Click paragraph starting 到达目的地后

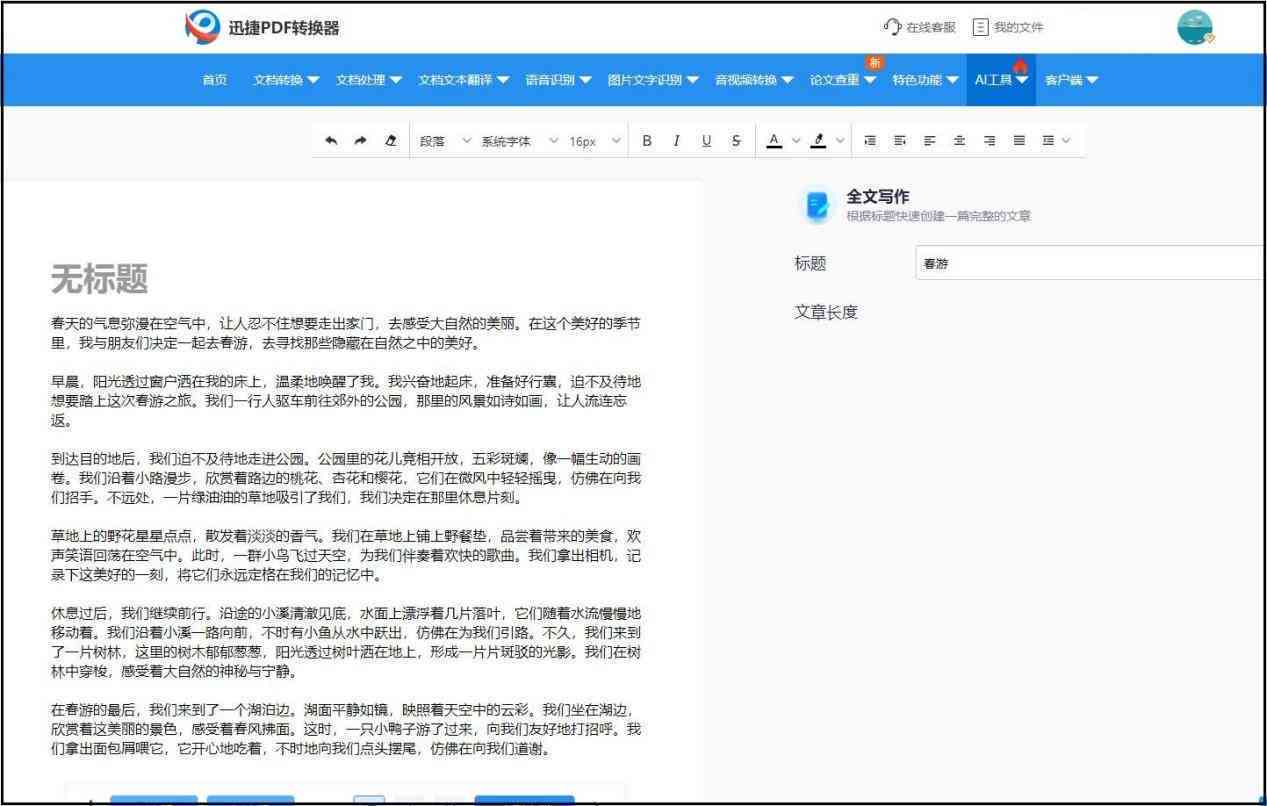346,478
